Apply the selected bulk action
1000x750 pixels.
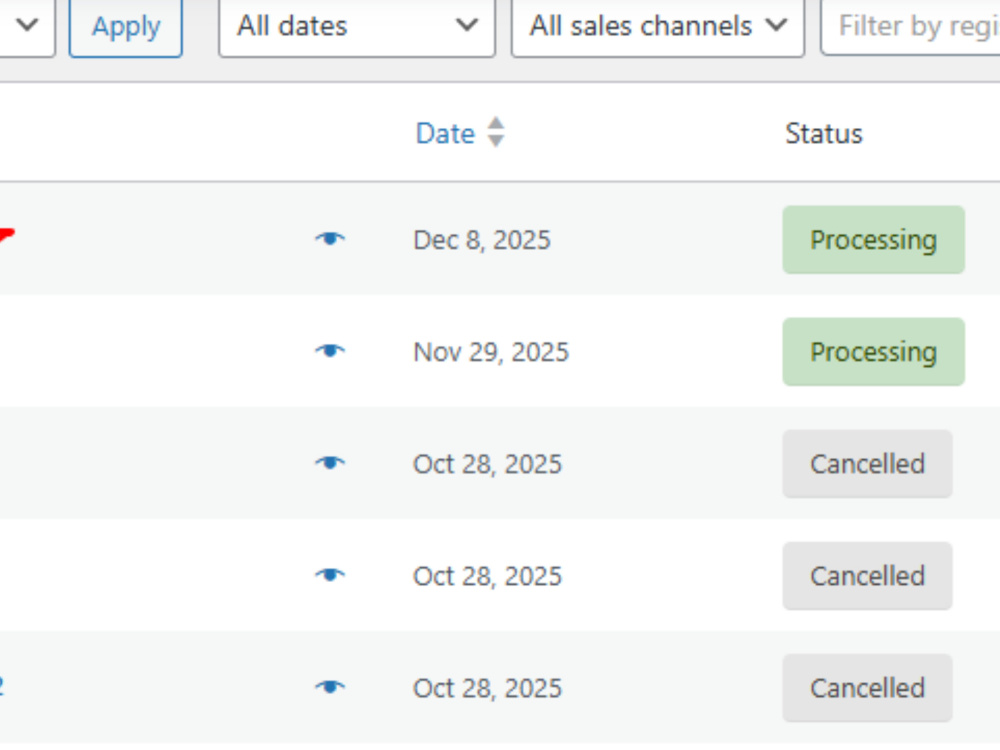(126, 27)
